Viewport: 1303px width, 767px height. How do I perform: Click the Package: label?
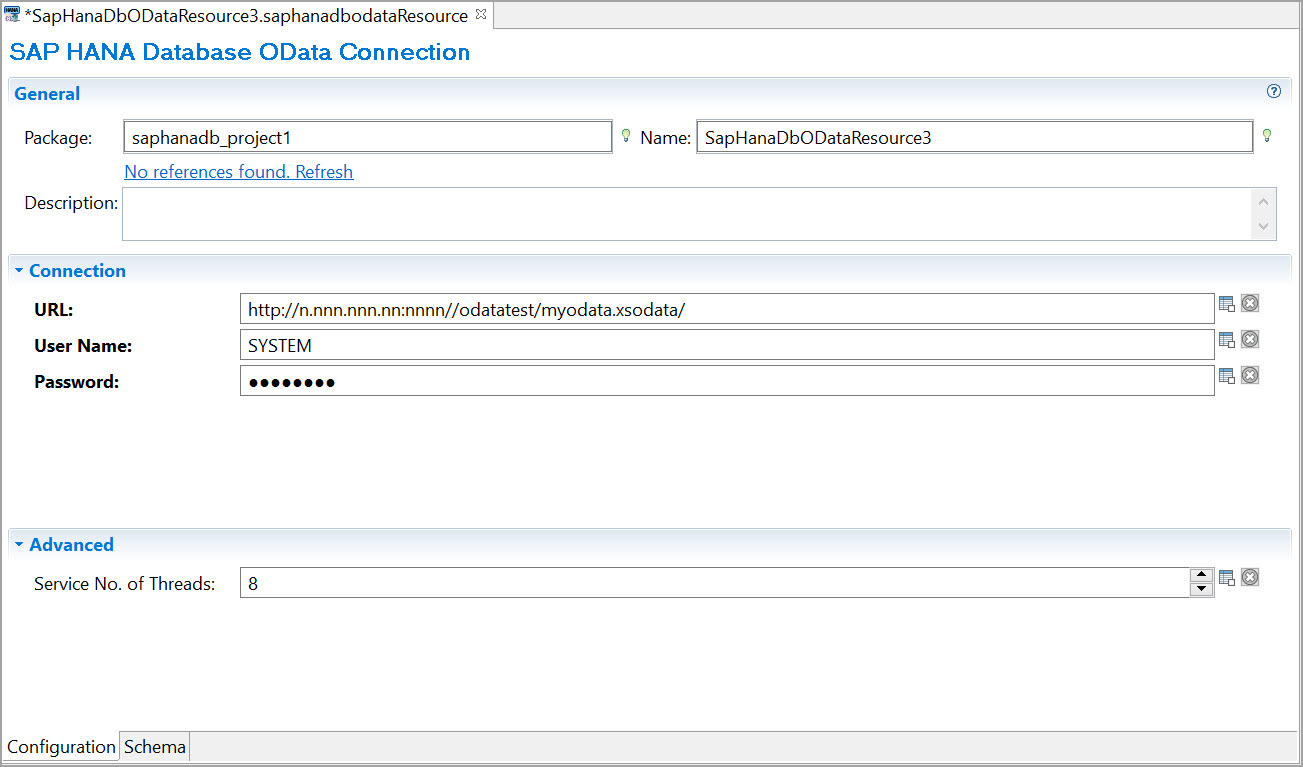58,138
